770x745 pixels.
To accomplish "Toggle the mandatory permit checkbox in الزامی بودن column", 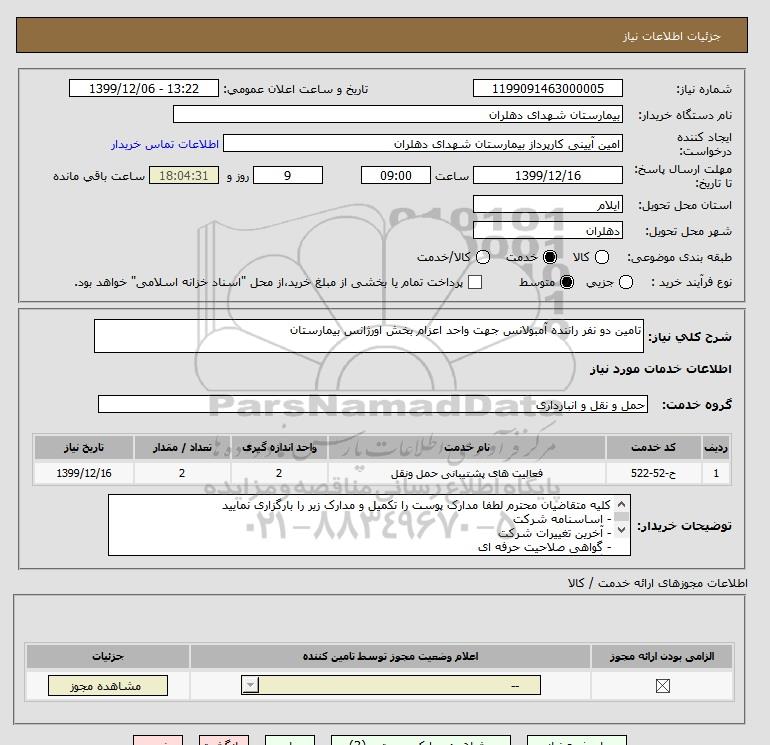I will click(x=662, y=686).
